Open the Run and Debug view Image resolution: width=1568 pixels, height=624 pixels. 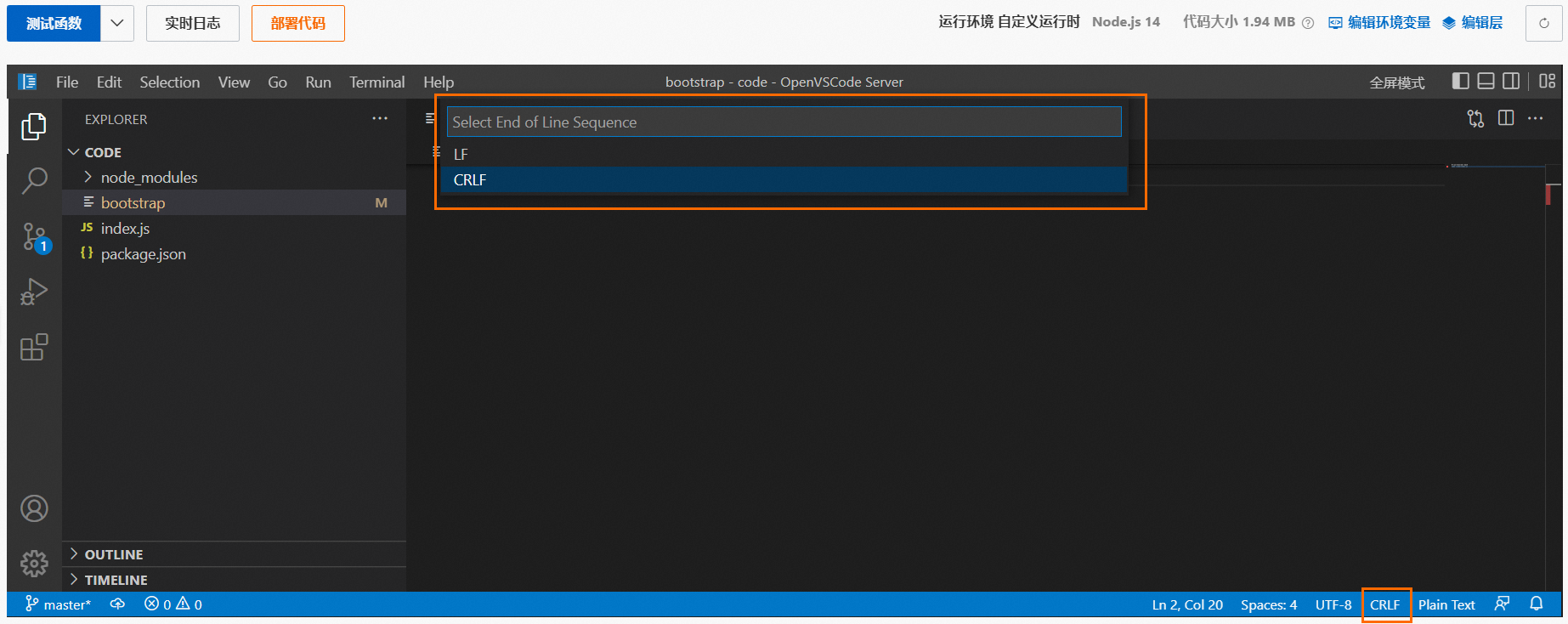point(34,292)
